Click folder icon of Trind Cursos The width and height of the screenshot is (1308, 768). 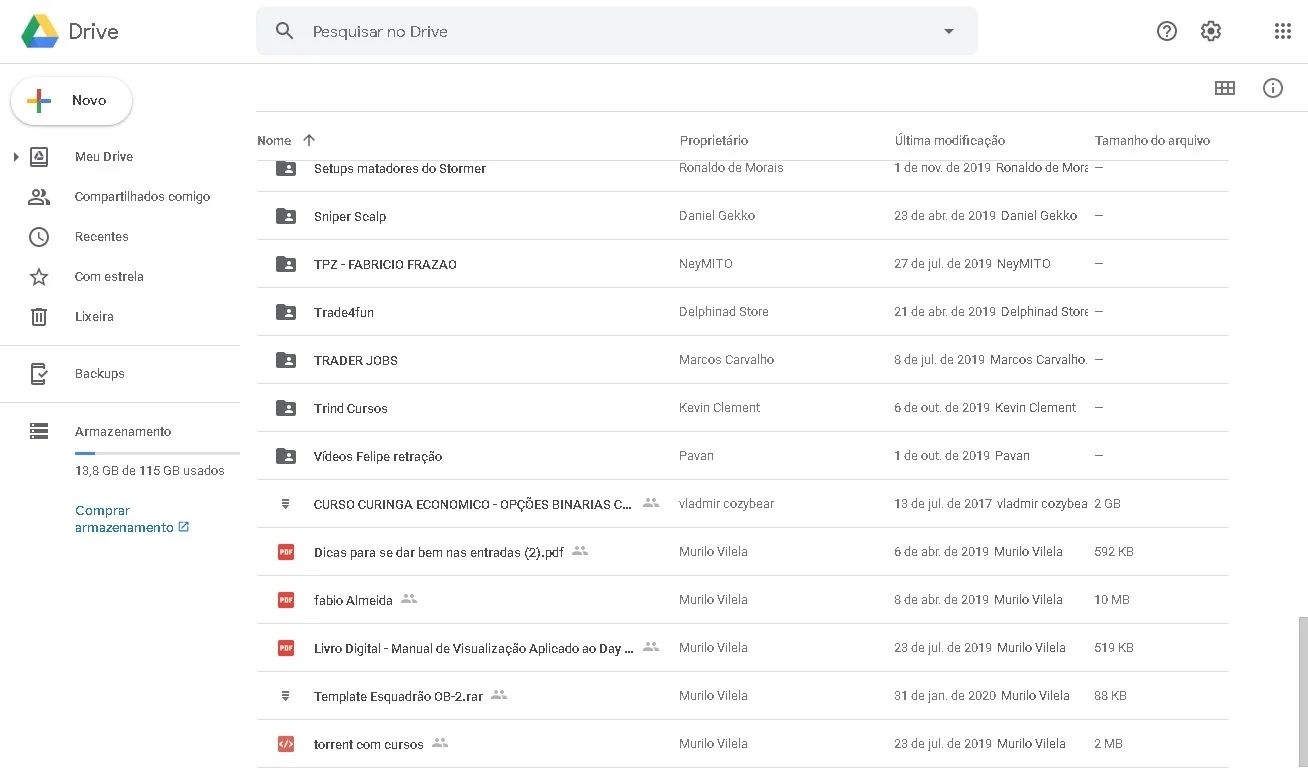click(286, 408)
